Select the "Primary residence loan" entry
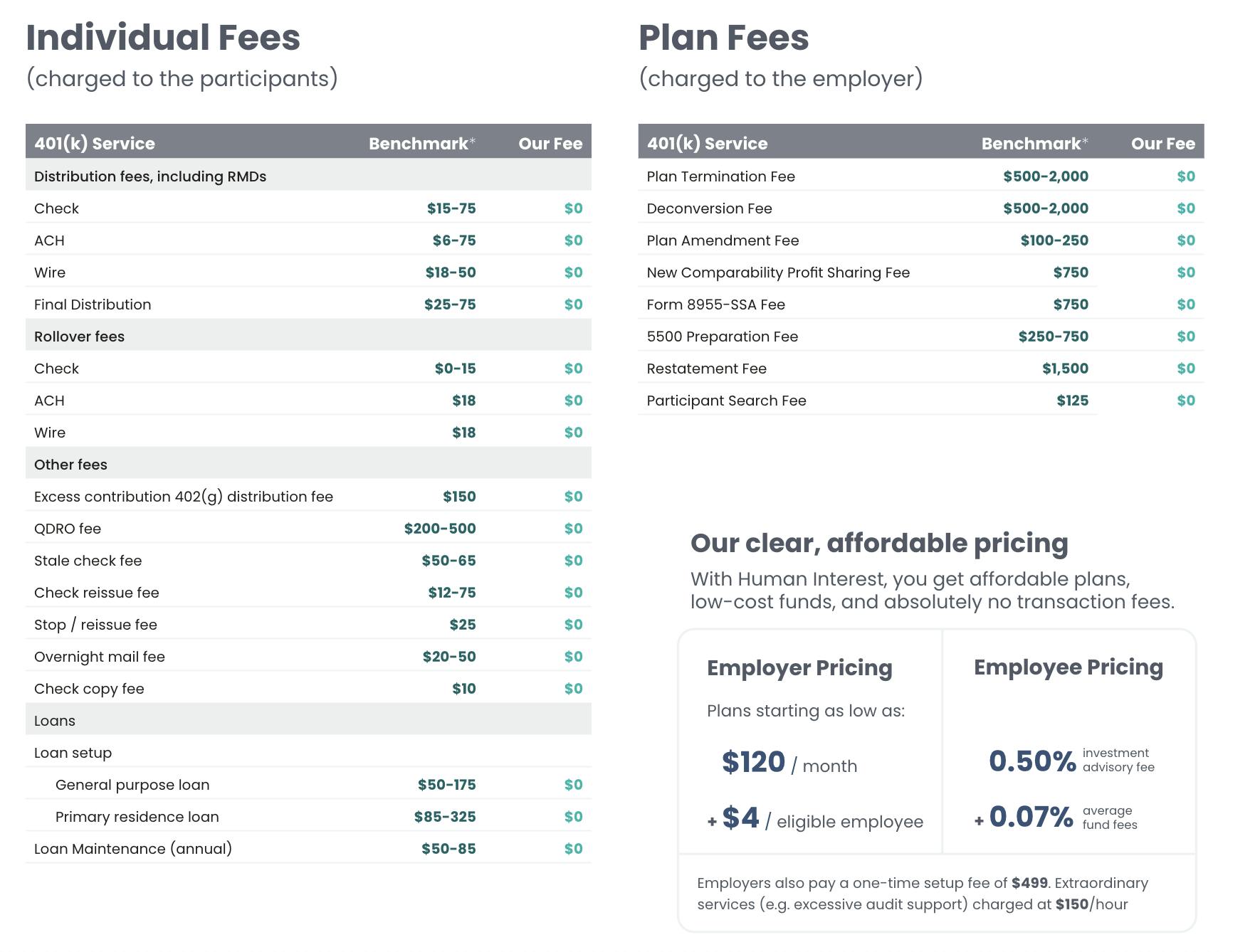1260x952 pixels. 137,817
